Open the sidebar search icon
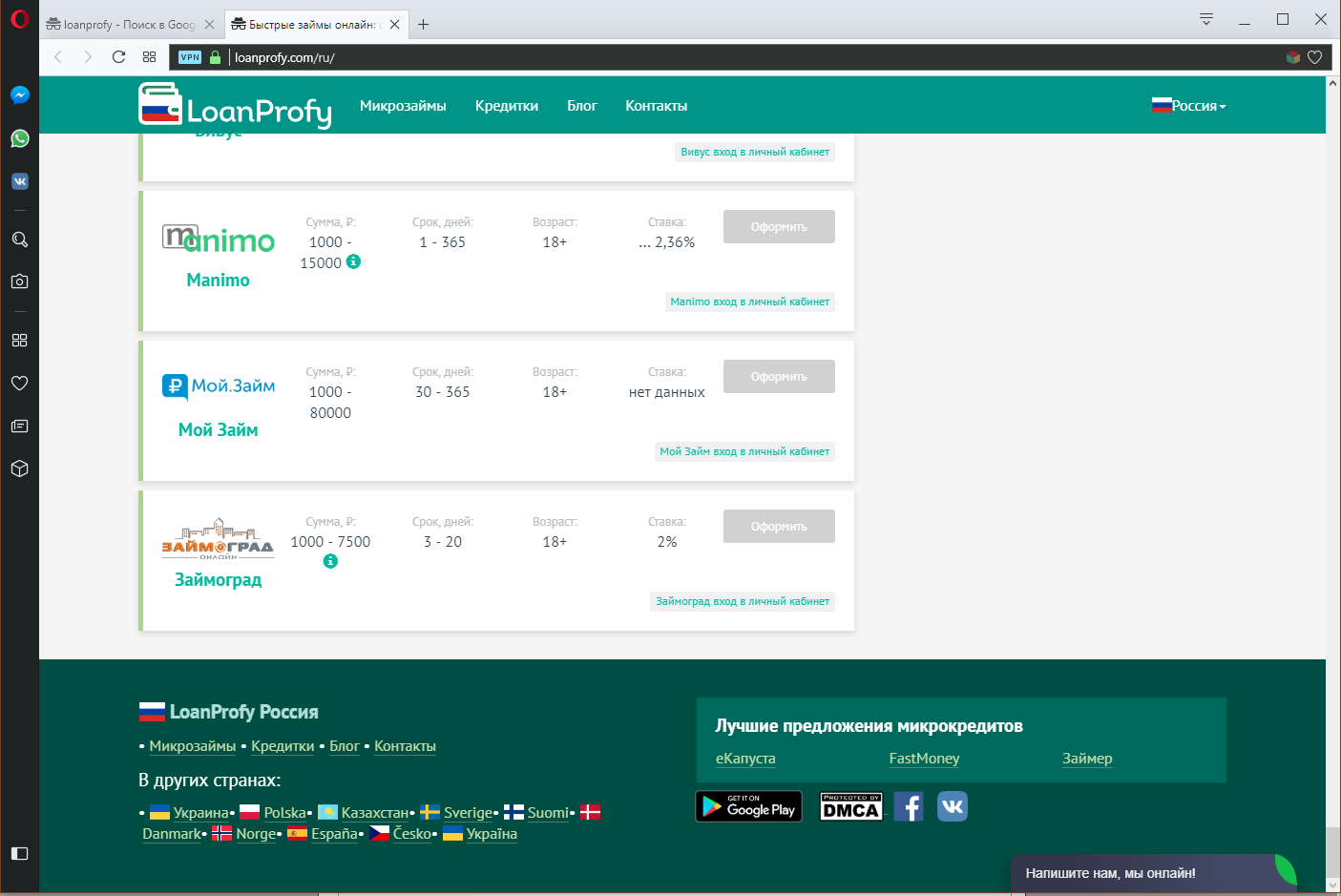Image resolution: width=1341 pixels, height=896 pixels. tap(19, 240)
